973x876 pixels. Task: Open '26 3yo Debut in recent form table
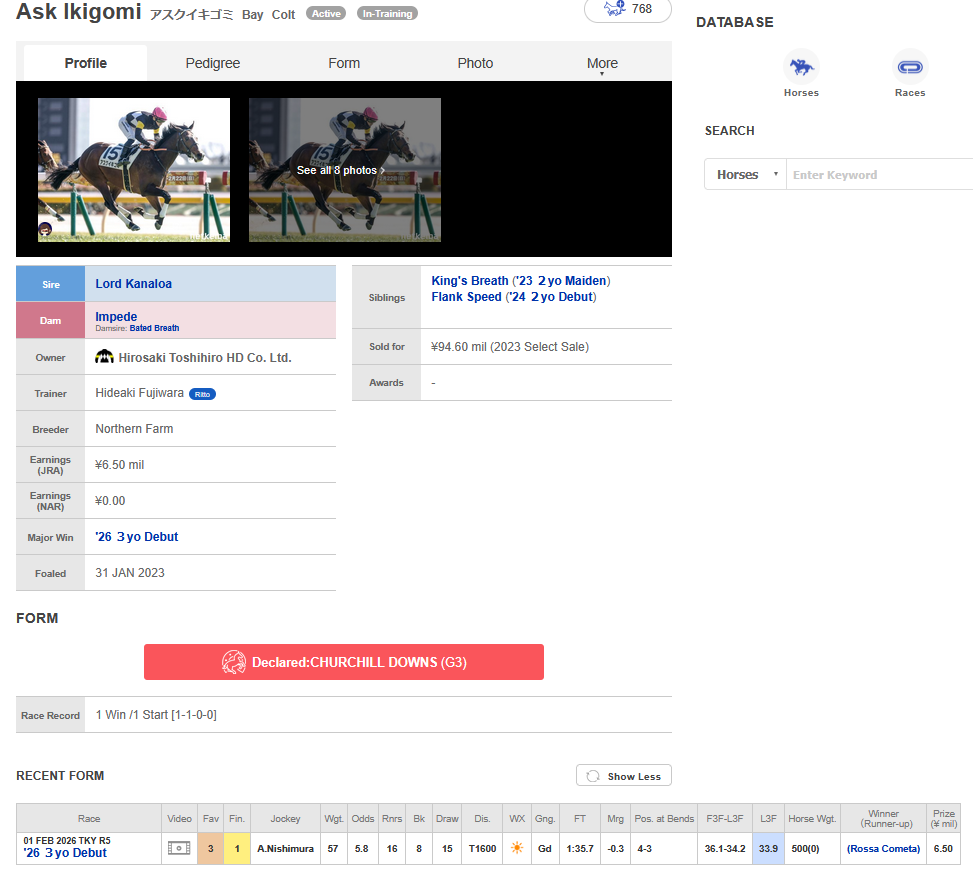(65, 853)
